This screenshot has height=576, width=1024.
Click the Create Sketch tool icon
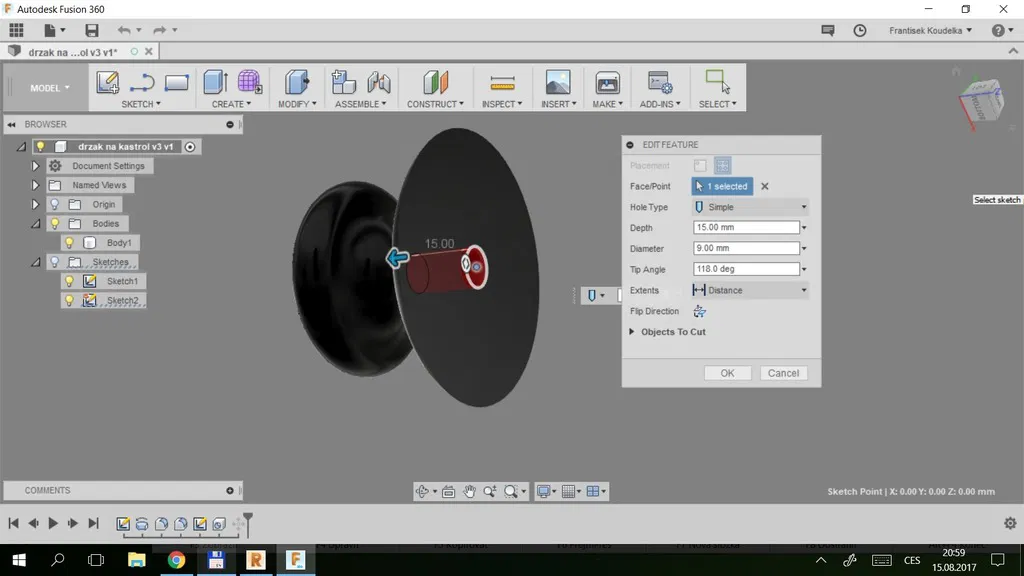click(108, 83)
